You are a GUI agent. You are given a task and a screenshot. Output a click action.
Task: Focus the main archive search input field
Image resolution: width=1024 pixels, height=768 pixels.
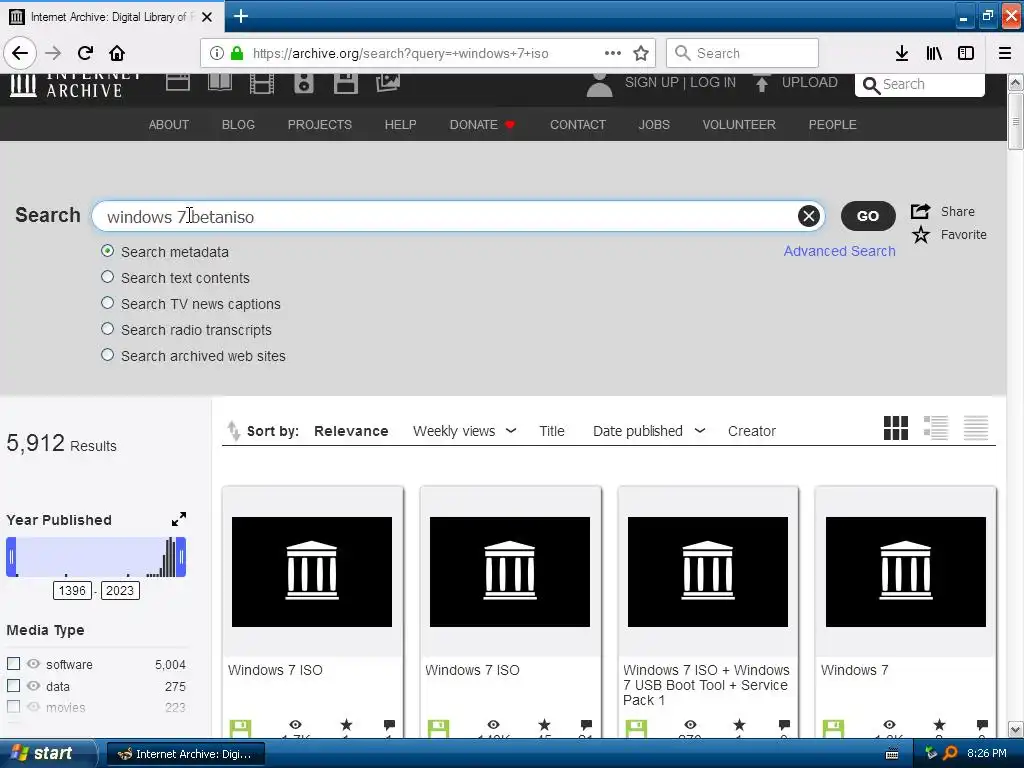[457, 216]
